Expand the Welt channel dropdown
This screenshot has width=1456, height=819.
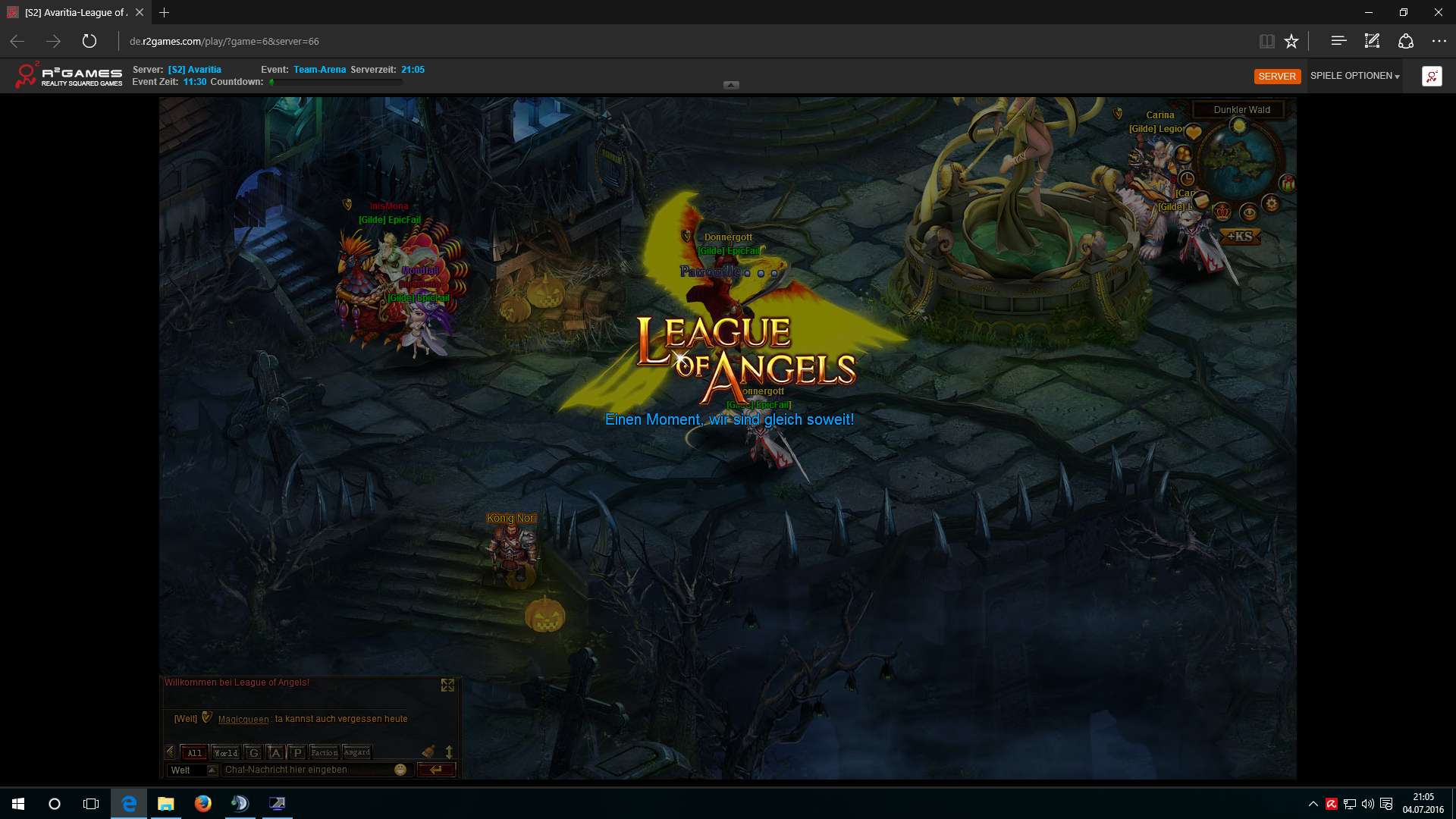tap(212, 770)
